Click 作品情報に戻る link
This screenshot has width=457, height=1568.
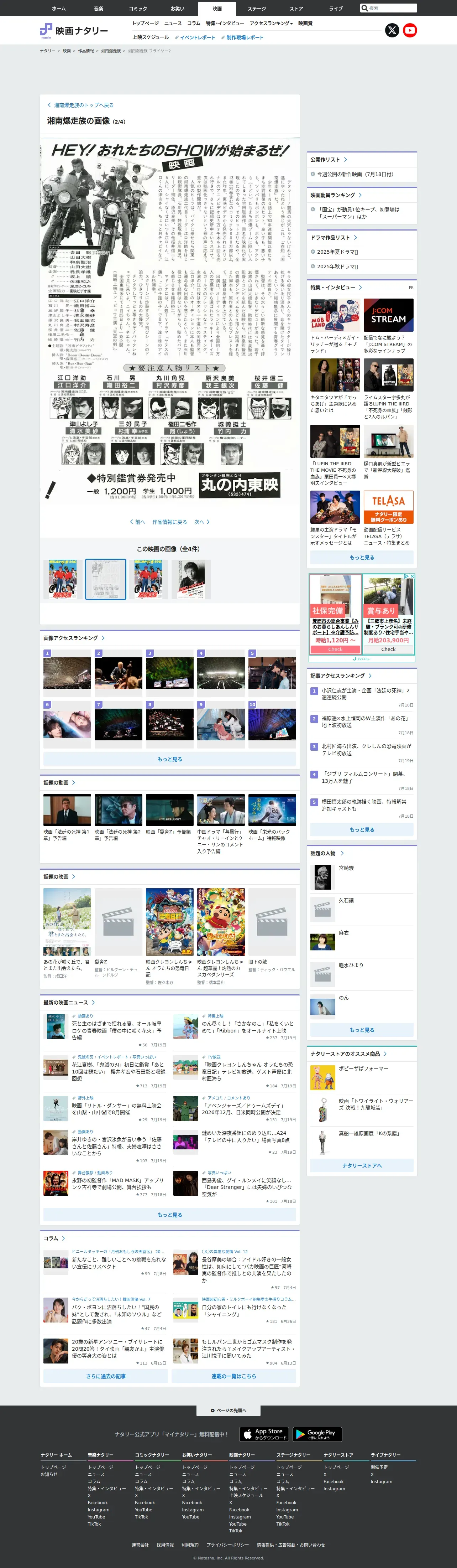pyautogui.click(x=169, y=522)
